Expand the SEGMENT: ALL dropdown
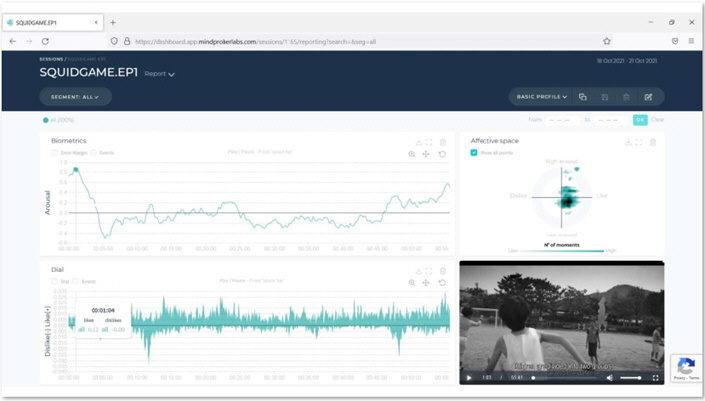The width and height of the screenshot is (705, 401). point(75,97)
